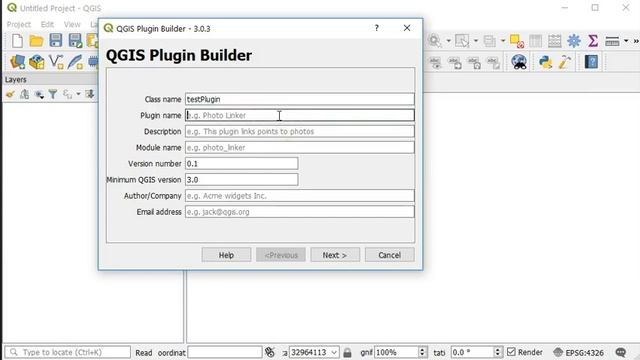Click the Class name field containing testPlugin
The image size is (640, 360).
(x=300, y=99)
